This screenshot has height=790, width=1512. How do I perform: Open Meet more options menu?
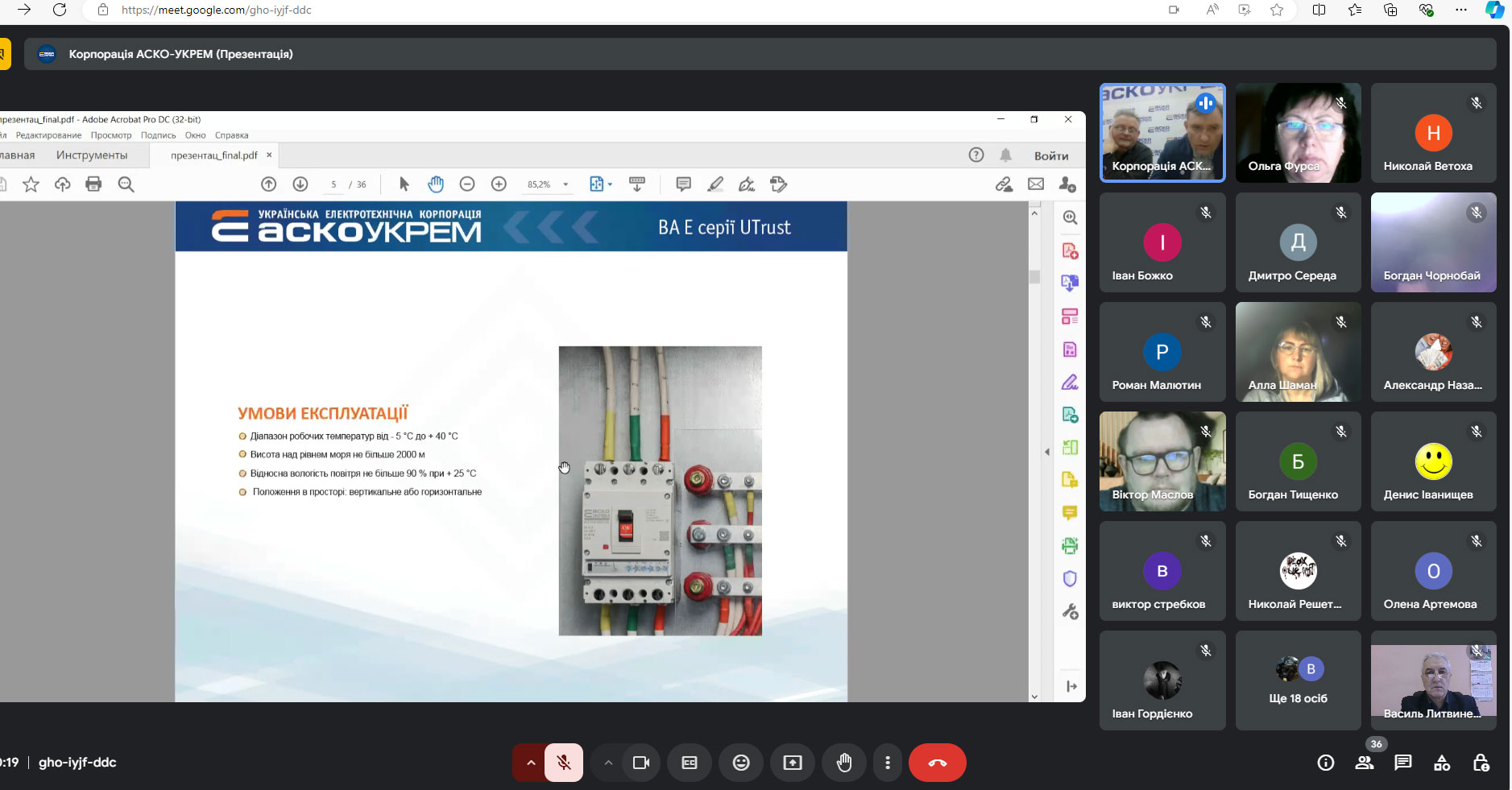[888, 763]
